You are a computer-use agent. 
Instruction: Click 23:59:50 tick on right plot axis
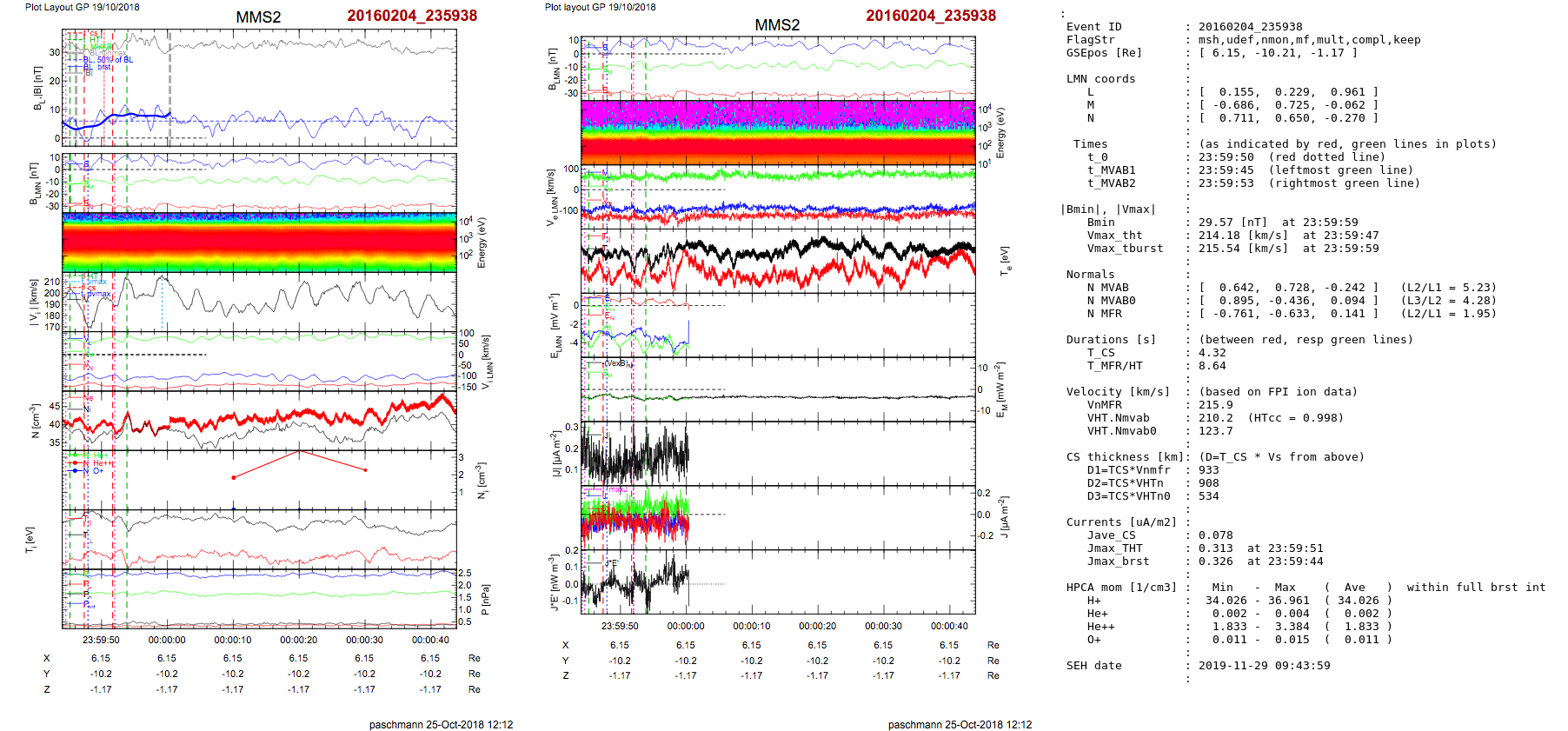pyautogui.click(x=619, y=626)
